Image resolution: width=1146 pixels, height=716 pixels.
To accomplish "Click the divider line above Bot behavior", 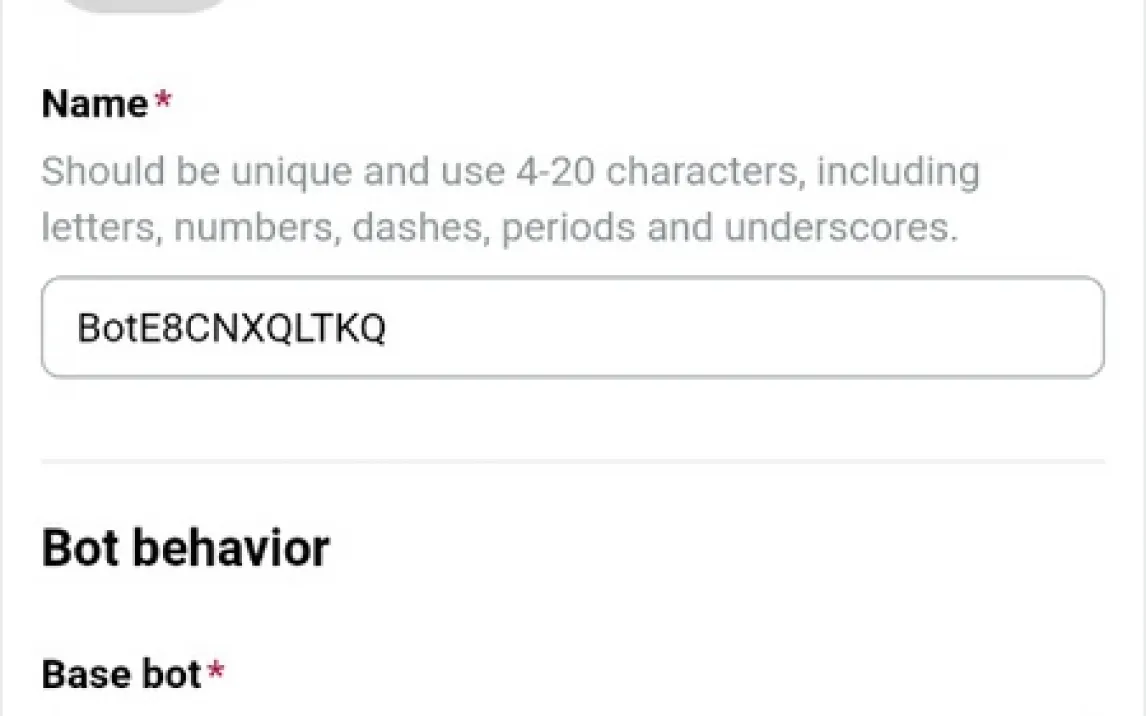I will 572,461.
